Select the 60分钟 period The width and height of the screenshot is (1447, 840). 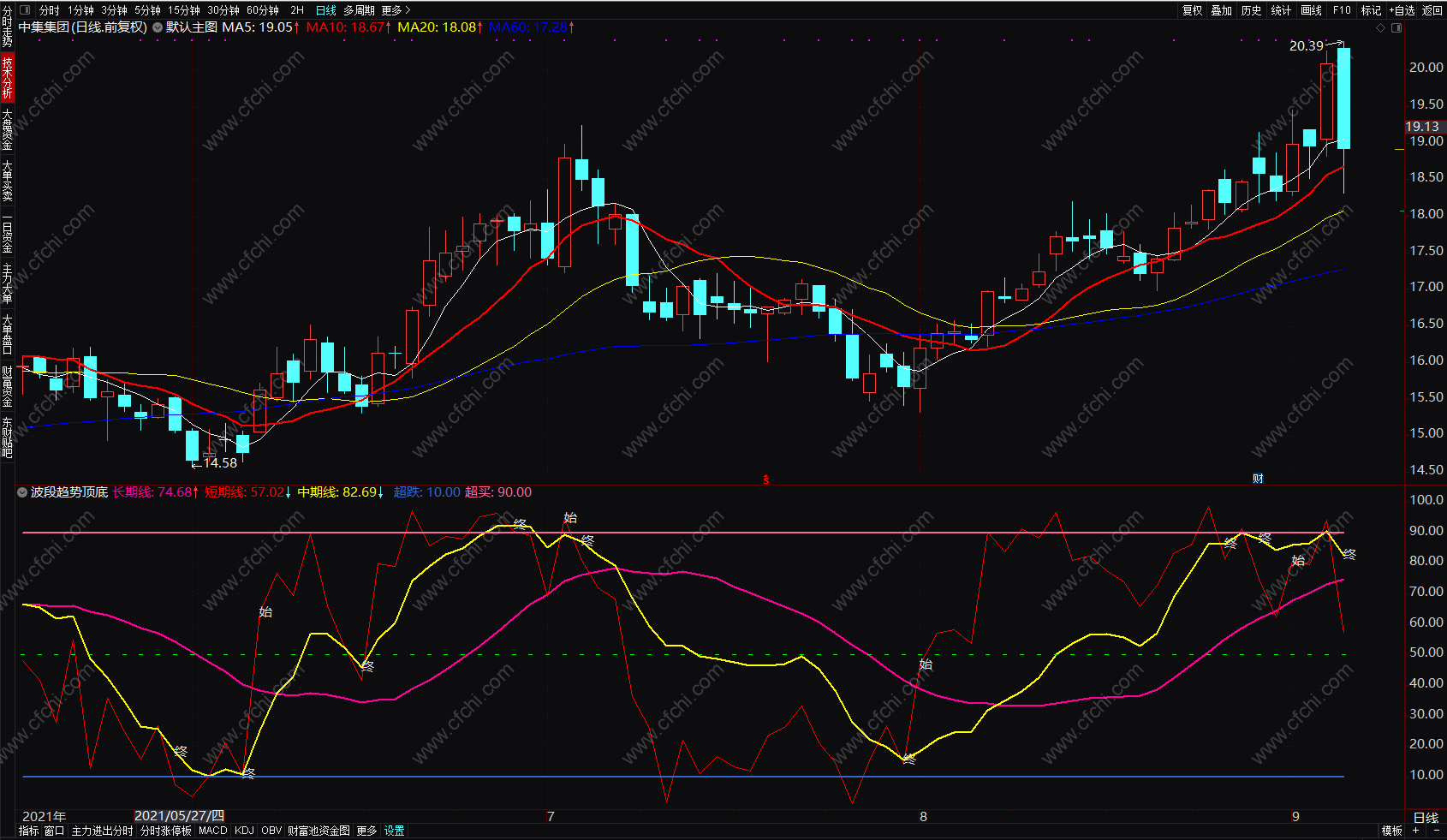coord(263,10)
